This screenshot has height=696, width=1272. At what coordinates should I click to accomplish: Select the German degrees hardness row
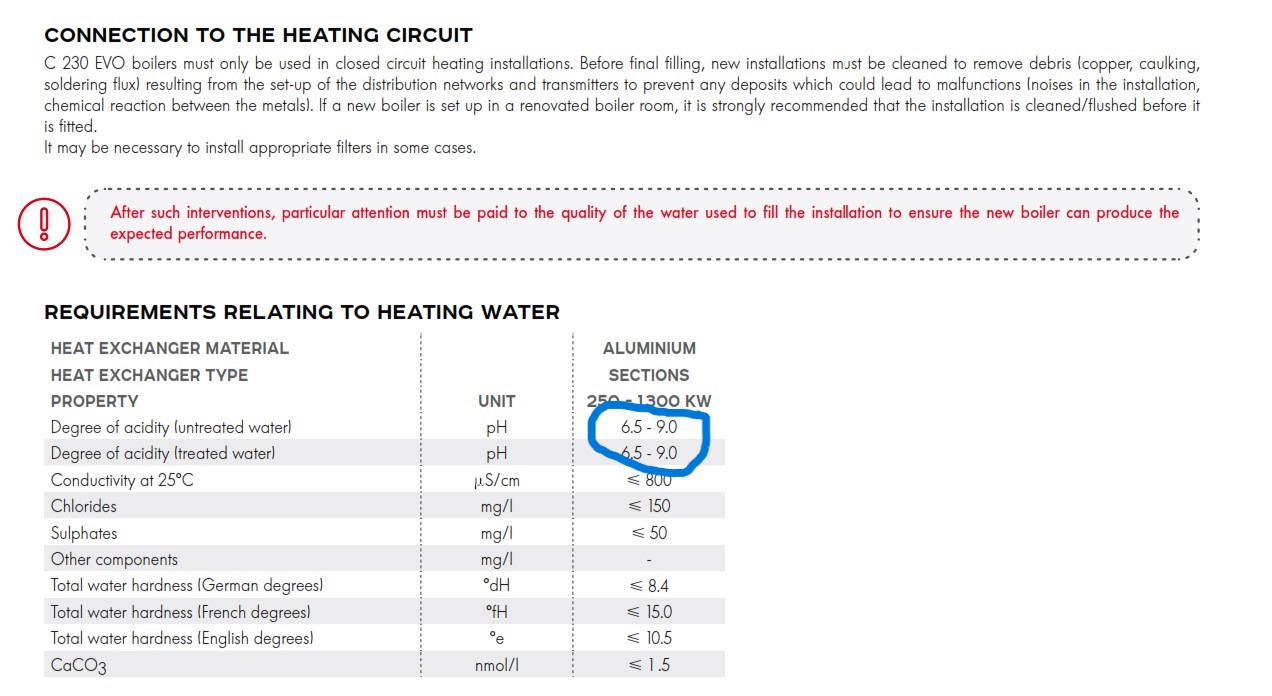384,585
